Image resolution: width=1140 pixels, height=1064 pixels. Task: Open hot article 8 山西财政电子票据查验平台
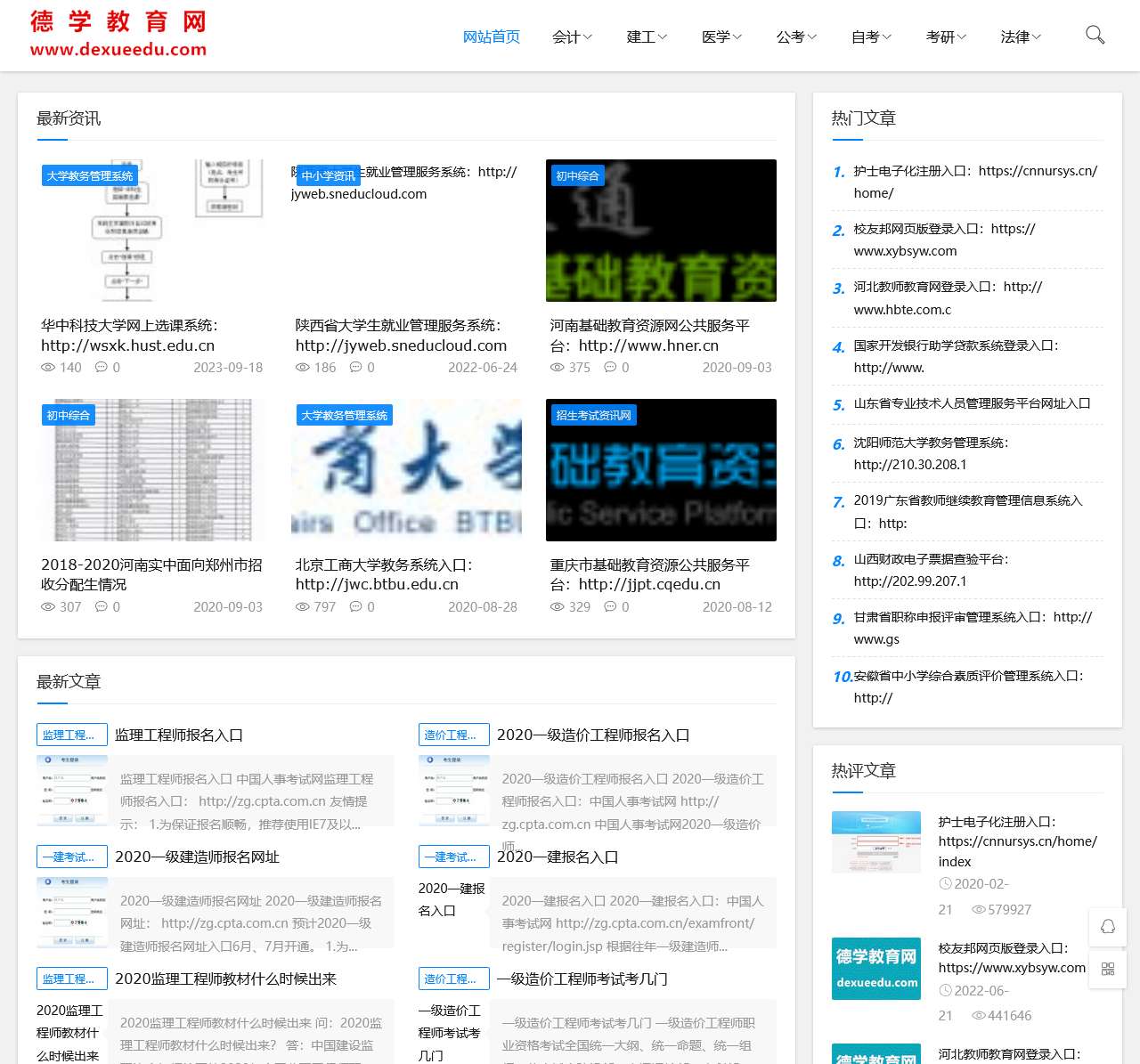(931, 570)
